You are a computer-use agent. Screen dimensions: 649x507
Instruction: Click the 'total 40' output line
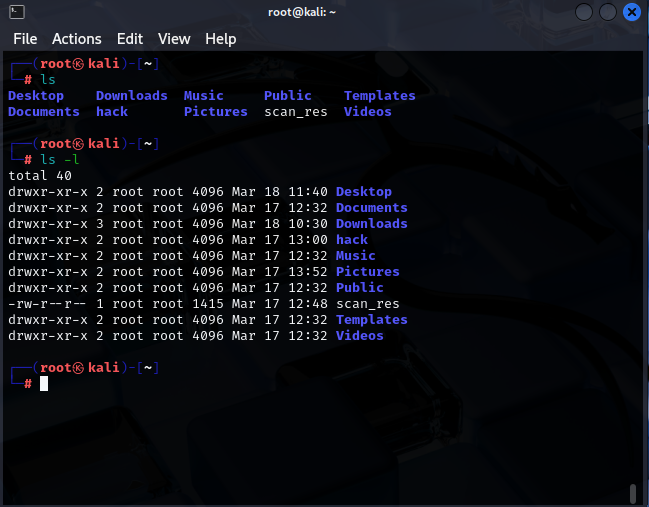[40, 175]
